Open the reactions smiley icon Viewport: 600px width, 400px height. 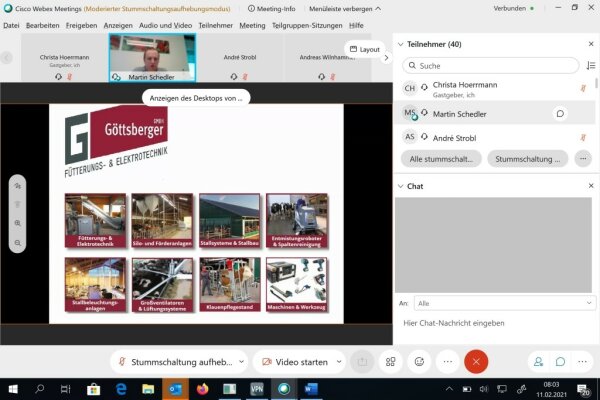coord(419,362)
